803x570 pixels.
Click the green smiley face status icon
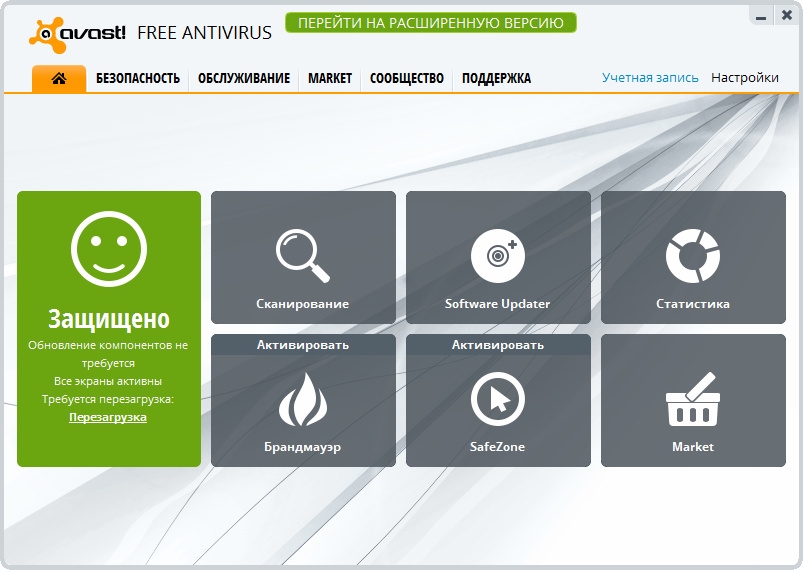click(109, 249)
